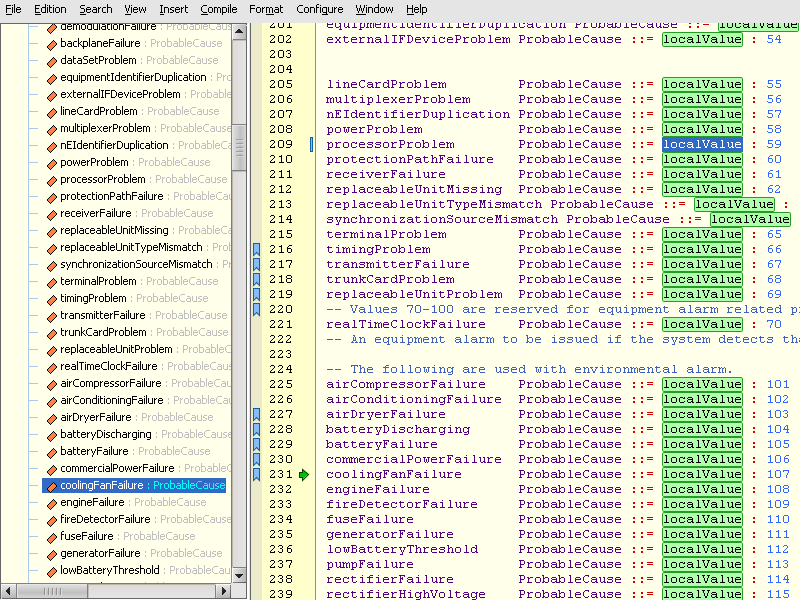This screenshot has width=800, height=600.
Task: Open the Insert menu
Action: click(x=173, y=9)
